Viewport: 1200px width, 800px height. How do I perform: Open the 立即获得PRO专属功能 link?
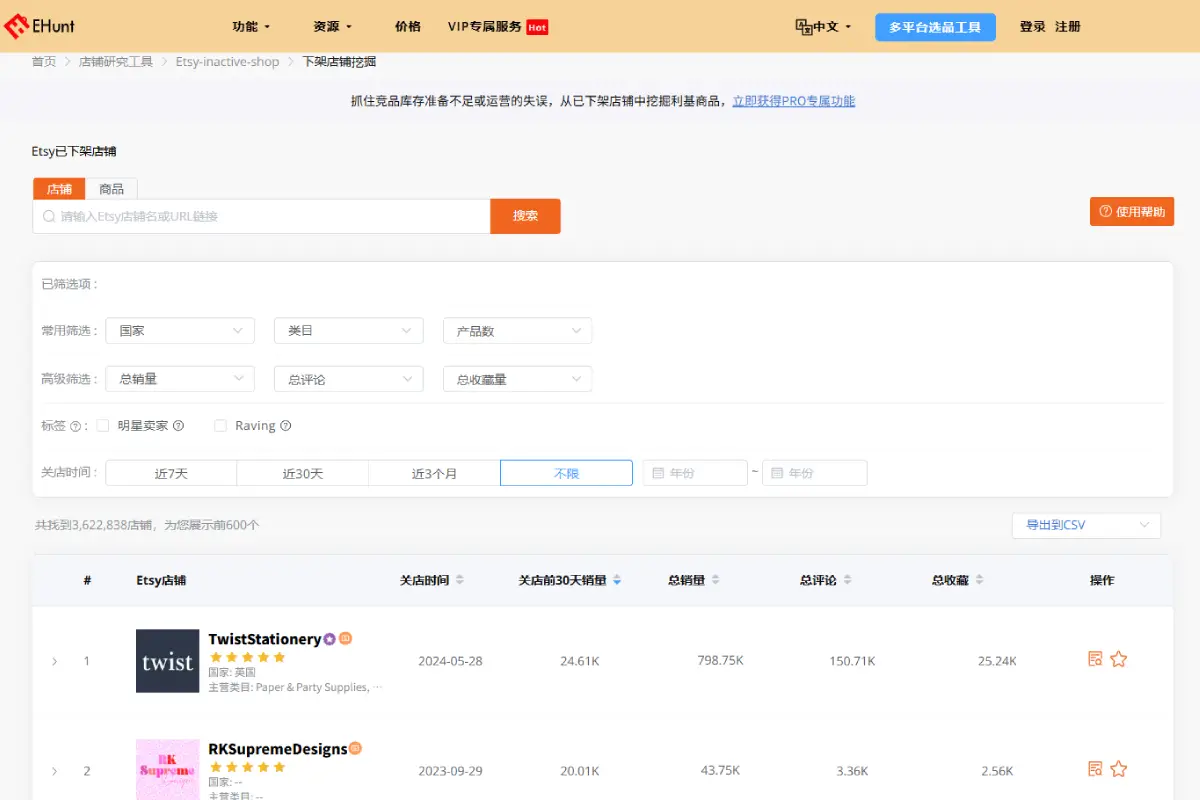pos(793,101)
